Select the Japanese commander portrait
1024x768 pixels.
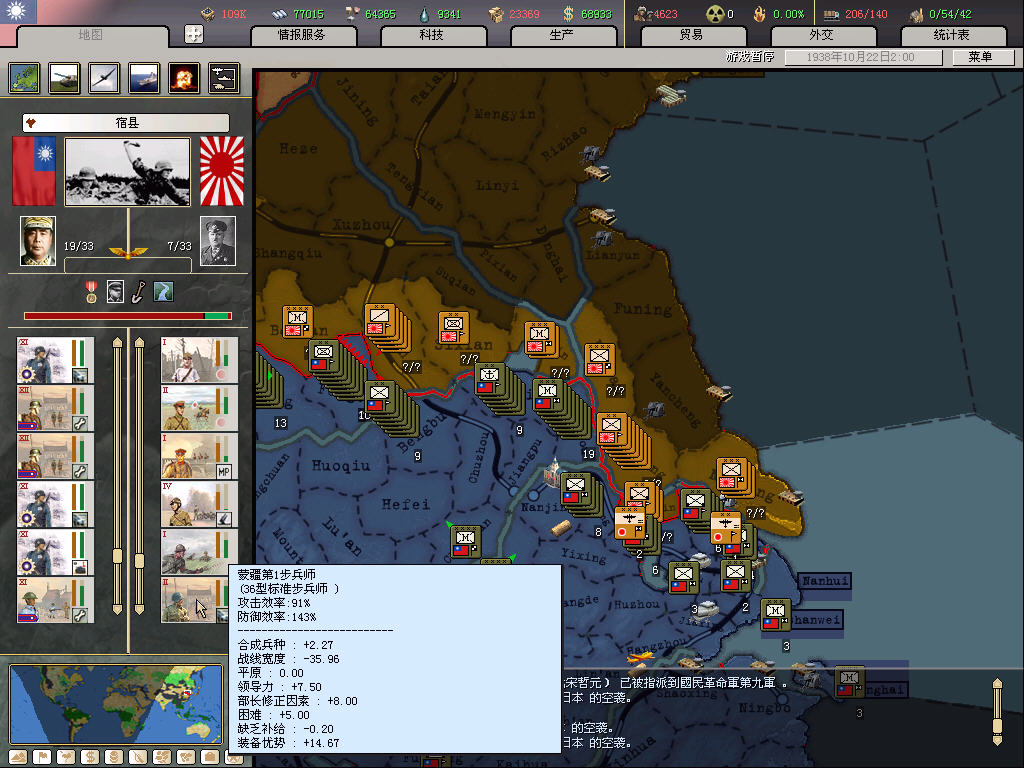[x=217, y=241]
